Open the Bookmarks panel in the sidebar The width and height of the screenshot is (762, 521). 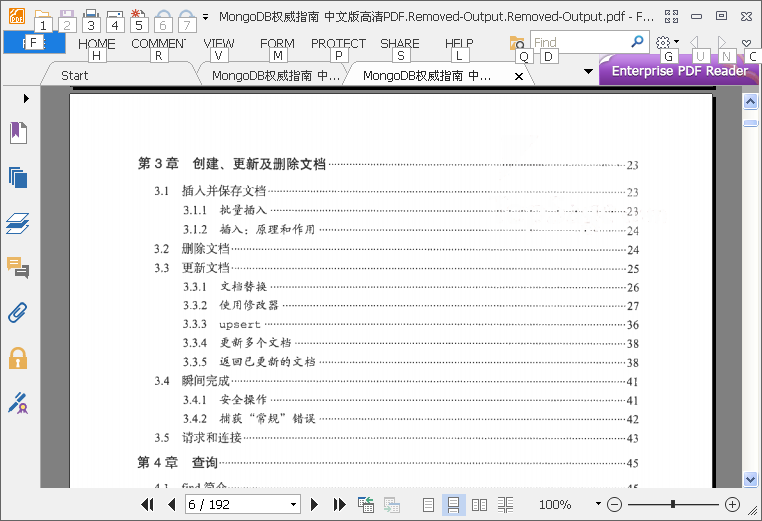[x=18, y=133]
